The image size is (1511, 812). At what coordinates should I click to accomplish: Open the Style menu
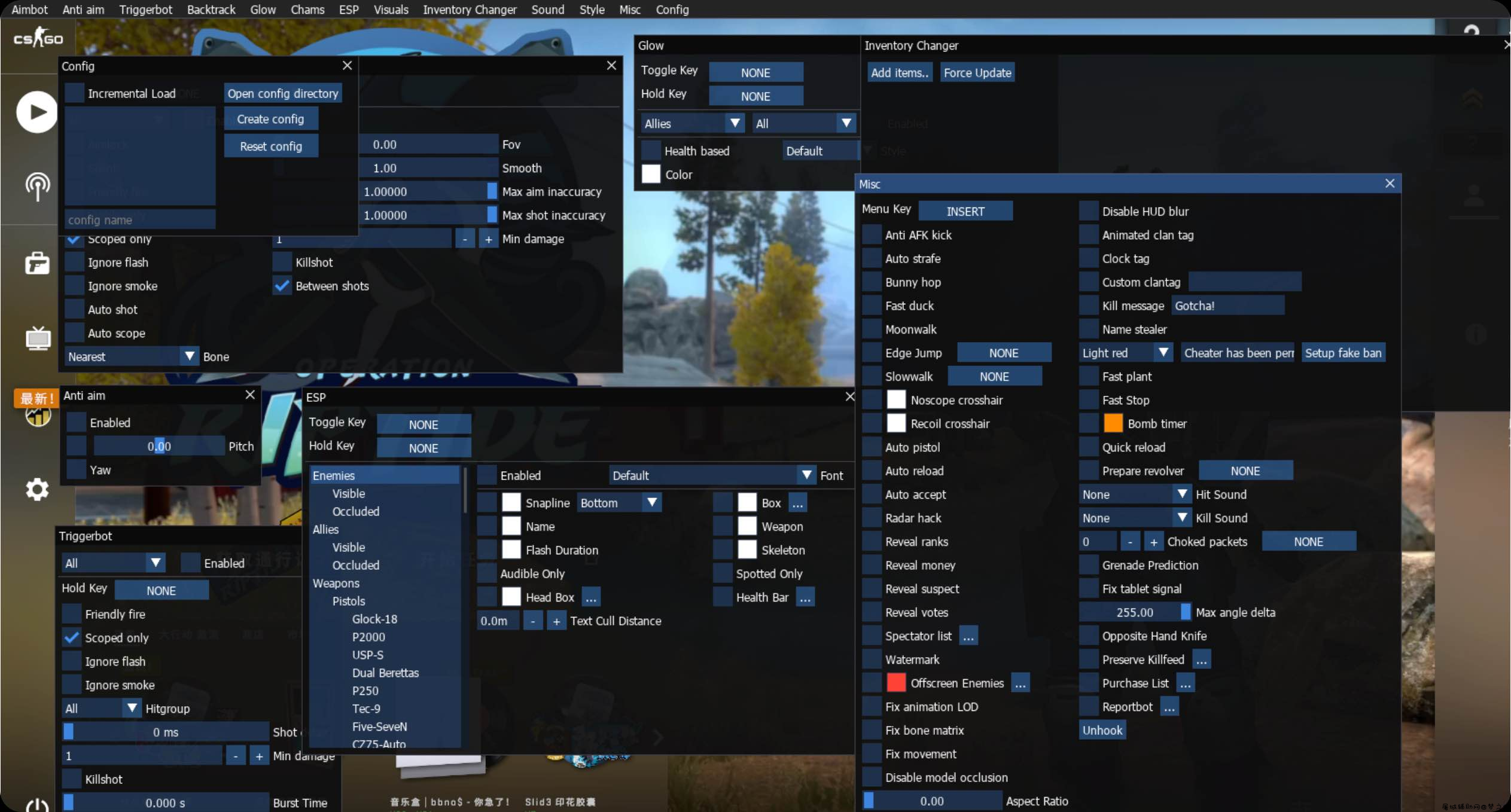click(x=592, y=10)
